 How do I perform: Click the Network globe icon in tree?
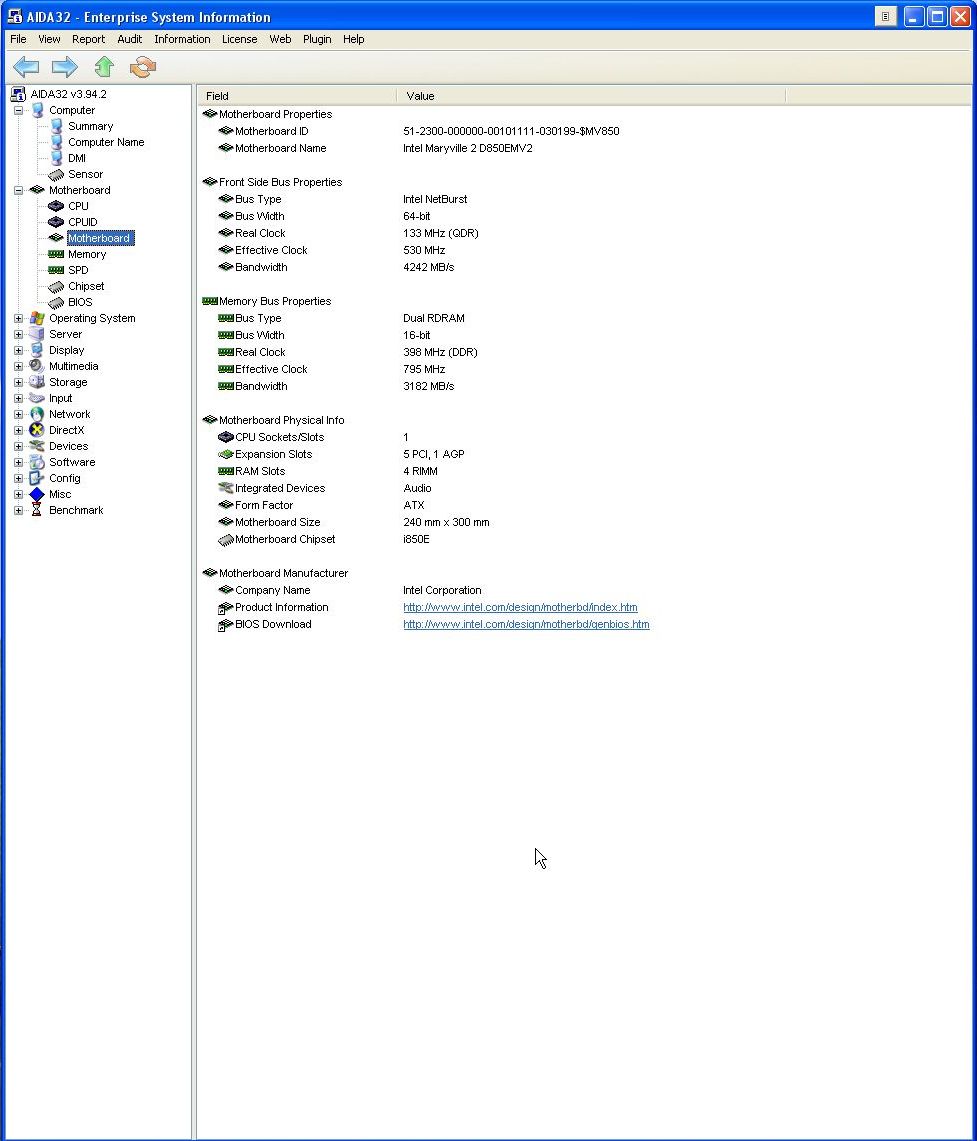coord(37,414)
